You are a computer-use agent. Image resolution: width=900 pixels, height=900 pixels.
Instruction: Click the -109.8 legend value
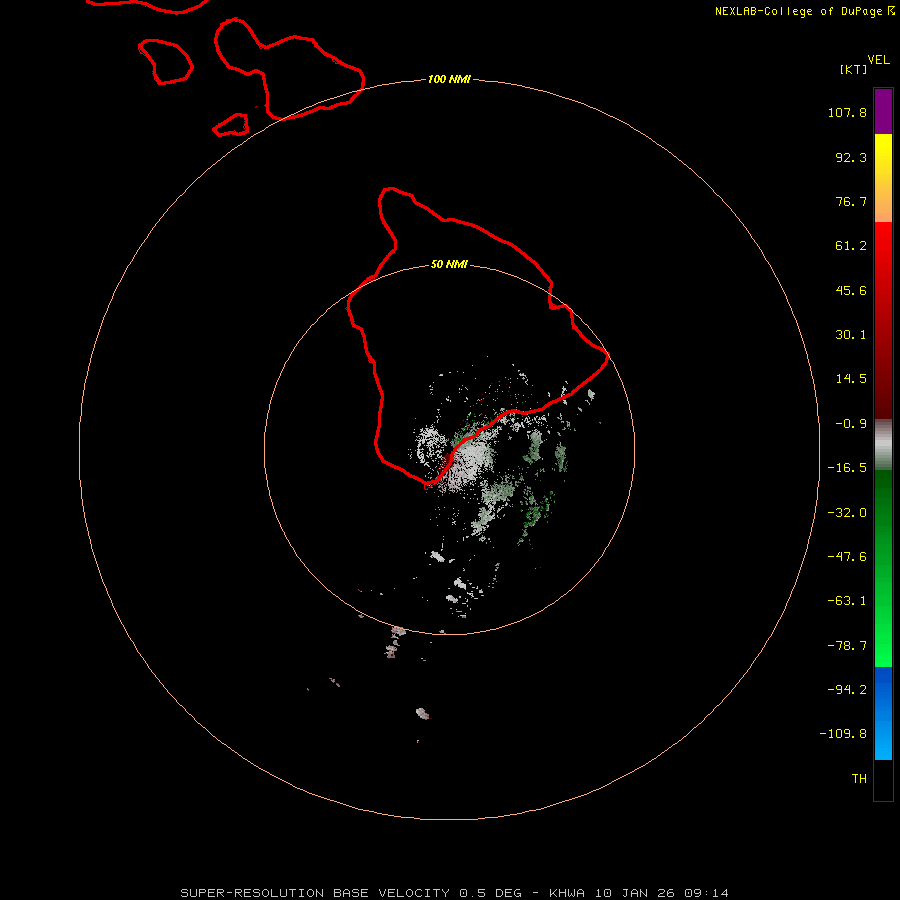pyautogui.click(x=843, y=734)
